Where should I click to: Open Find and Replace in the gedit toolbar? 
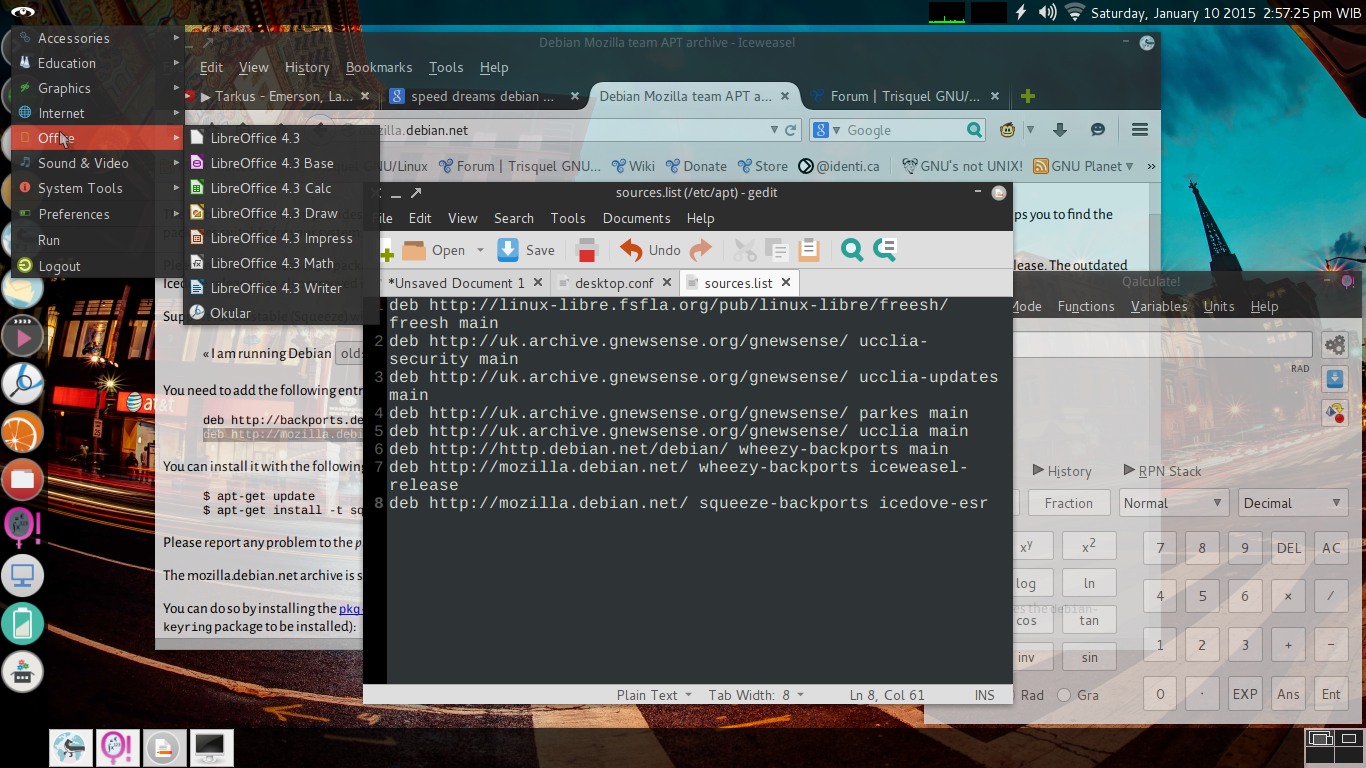tap(884, 250)
